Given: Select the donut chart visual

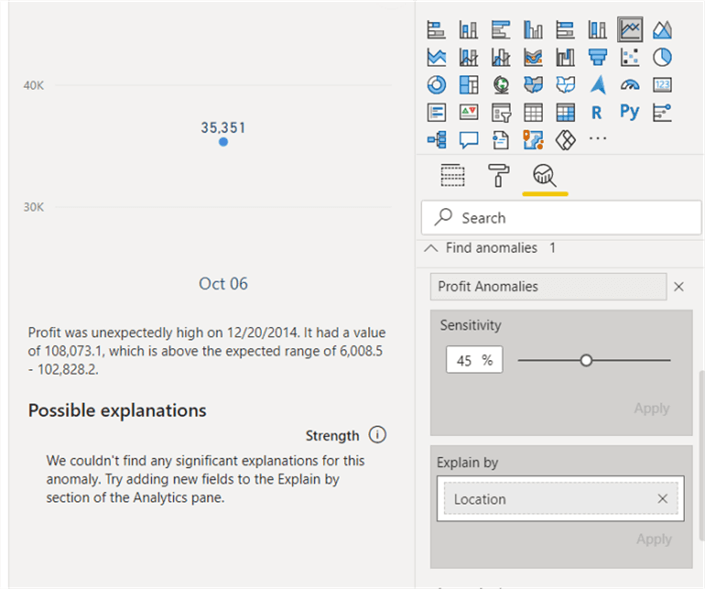Looking at the screenshot, I should pos(436,85).
